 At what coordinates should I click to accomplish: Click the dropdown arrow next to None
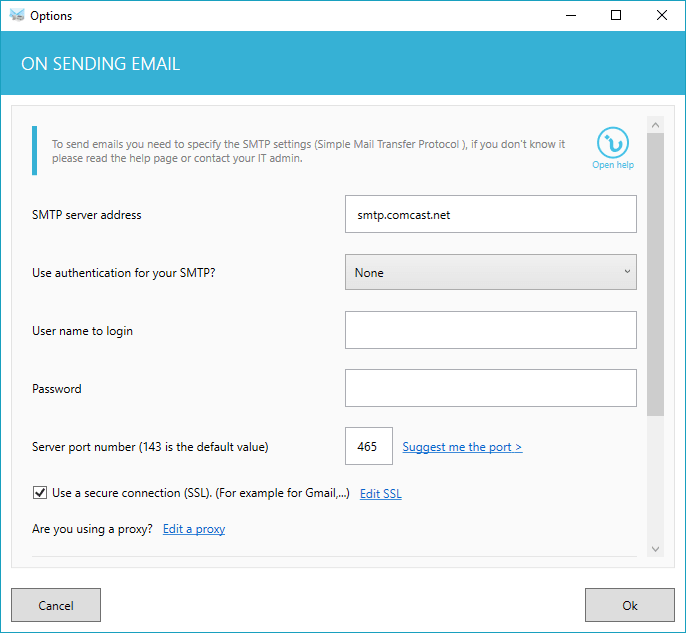tap(627, 272)
